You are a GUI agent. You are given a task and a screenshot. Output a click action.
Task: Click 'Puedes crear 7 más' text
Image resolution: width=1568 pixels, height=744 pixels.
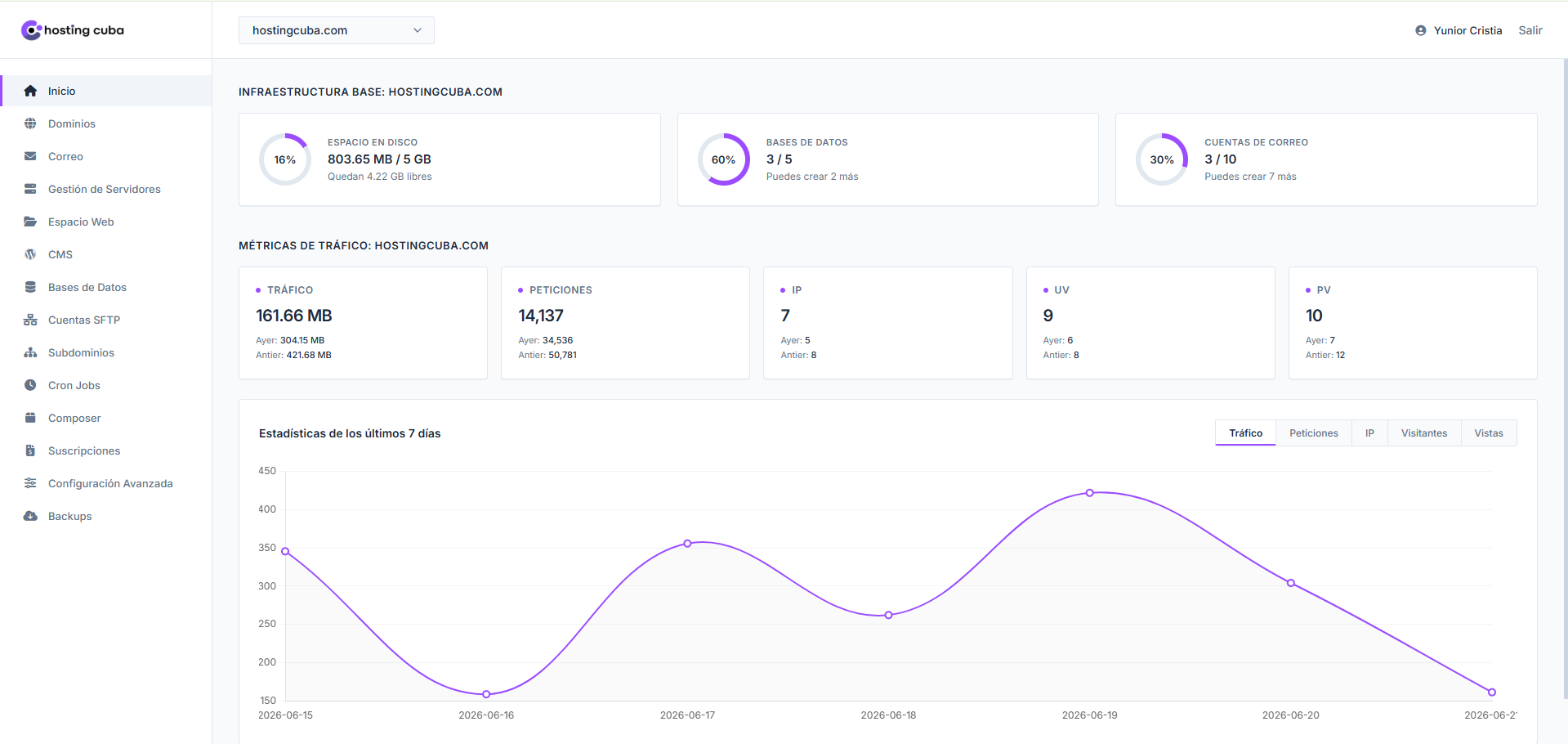[1250, 177]
